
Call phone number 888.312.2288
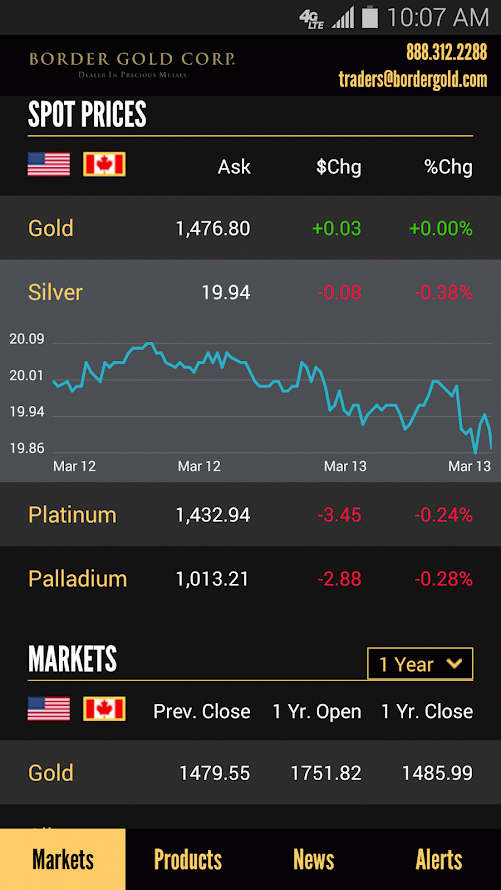[447, 52]
